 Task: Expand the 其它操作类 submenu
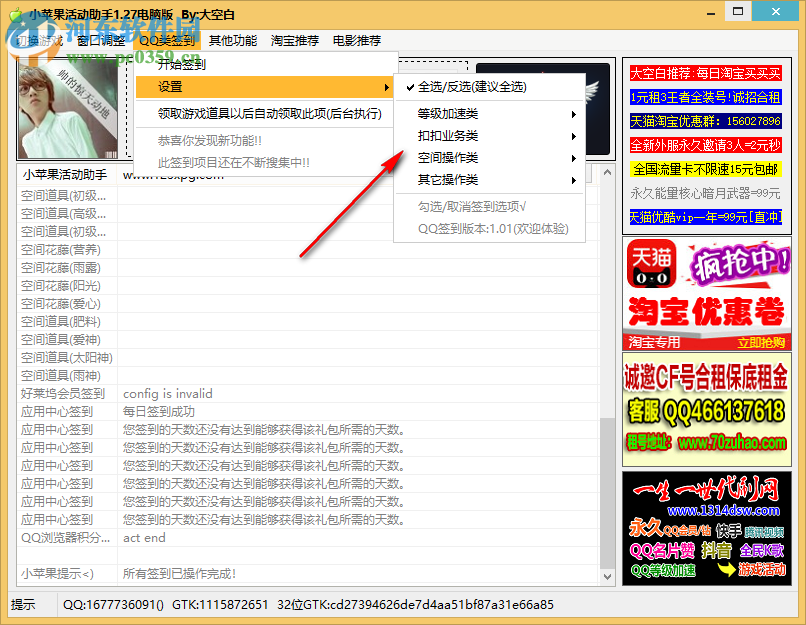pos(489,180)
